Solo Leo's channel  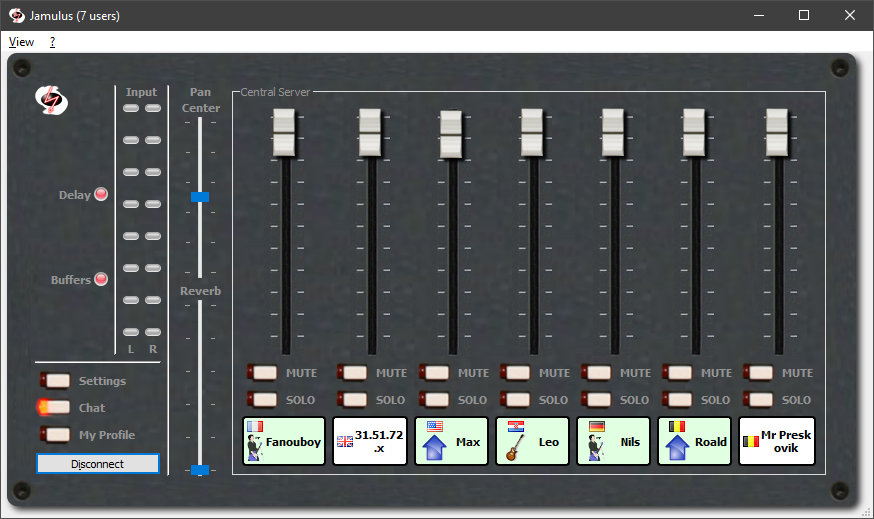pos(515,399)
